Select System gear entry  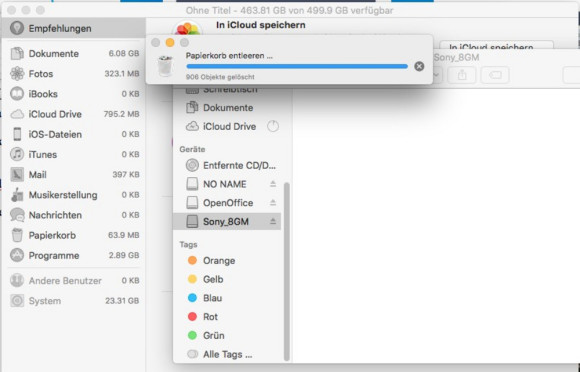coord(74,301)
